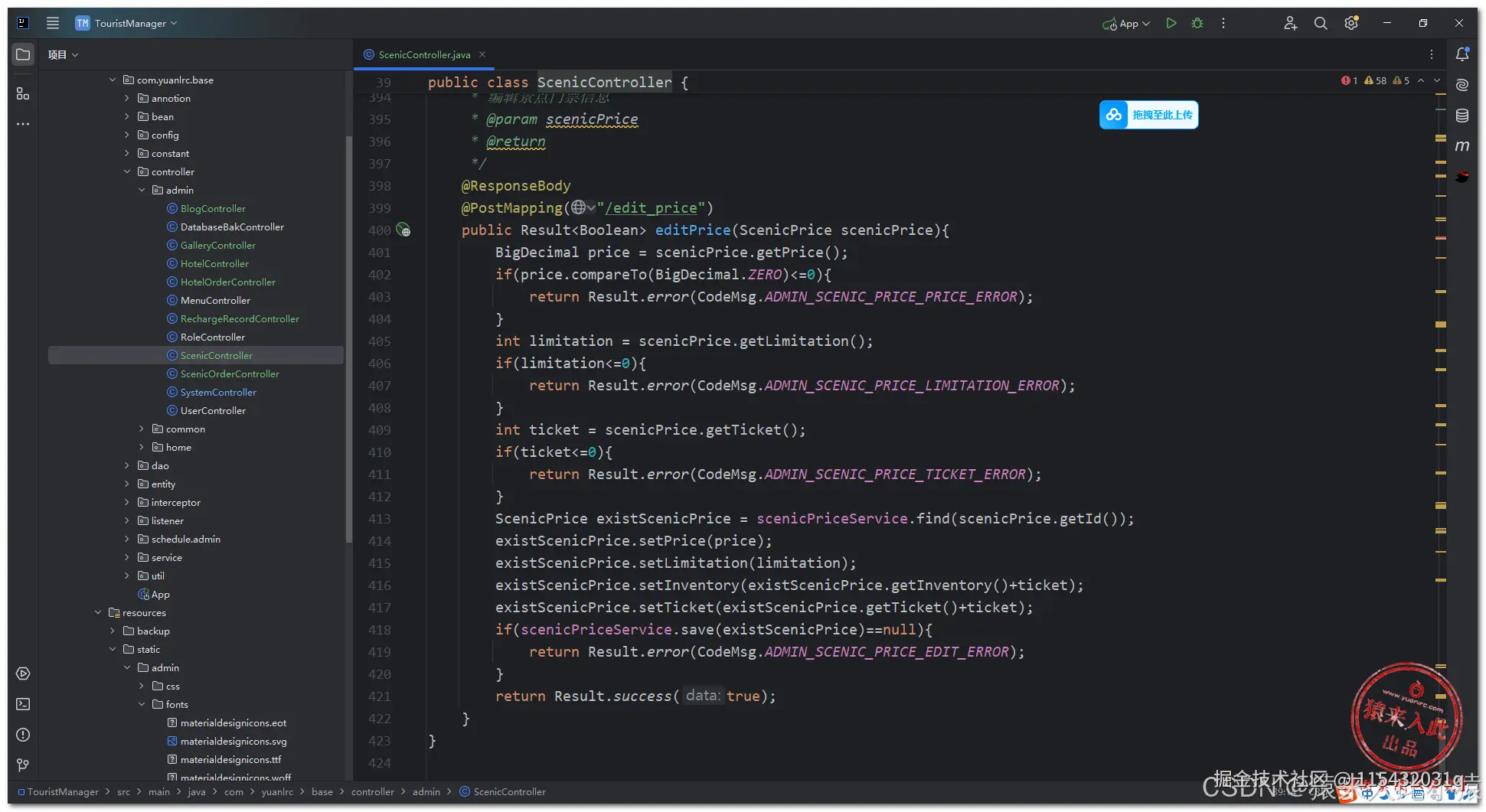Image resolution: width=1486 pixels, height=812 pixels.
Task: Open the Notifications bell
Action: point(1462,54)
